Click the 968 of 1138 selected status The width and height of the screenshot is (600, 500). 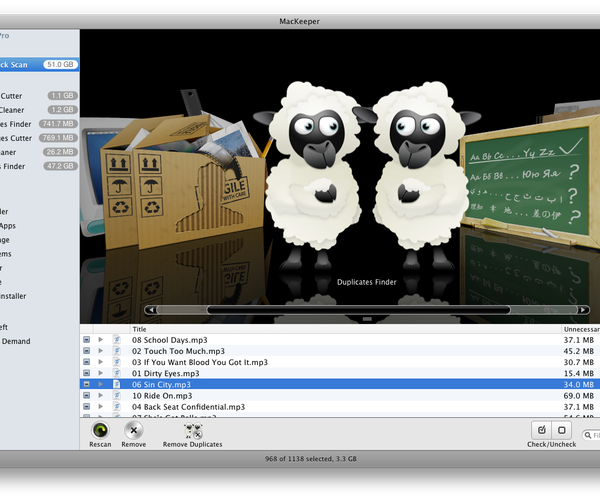[311, 459]
